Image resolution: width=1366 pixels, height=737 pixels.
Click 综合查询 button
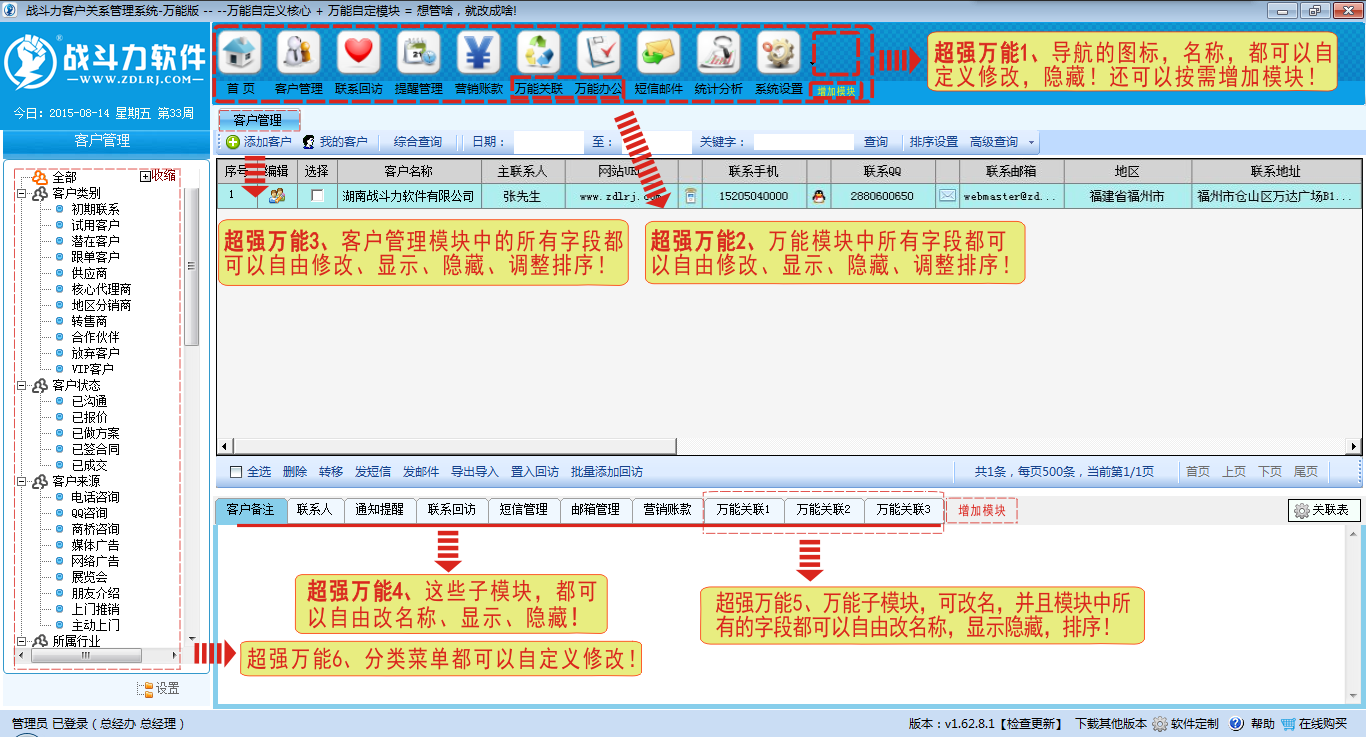click(418, 142)
